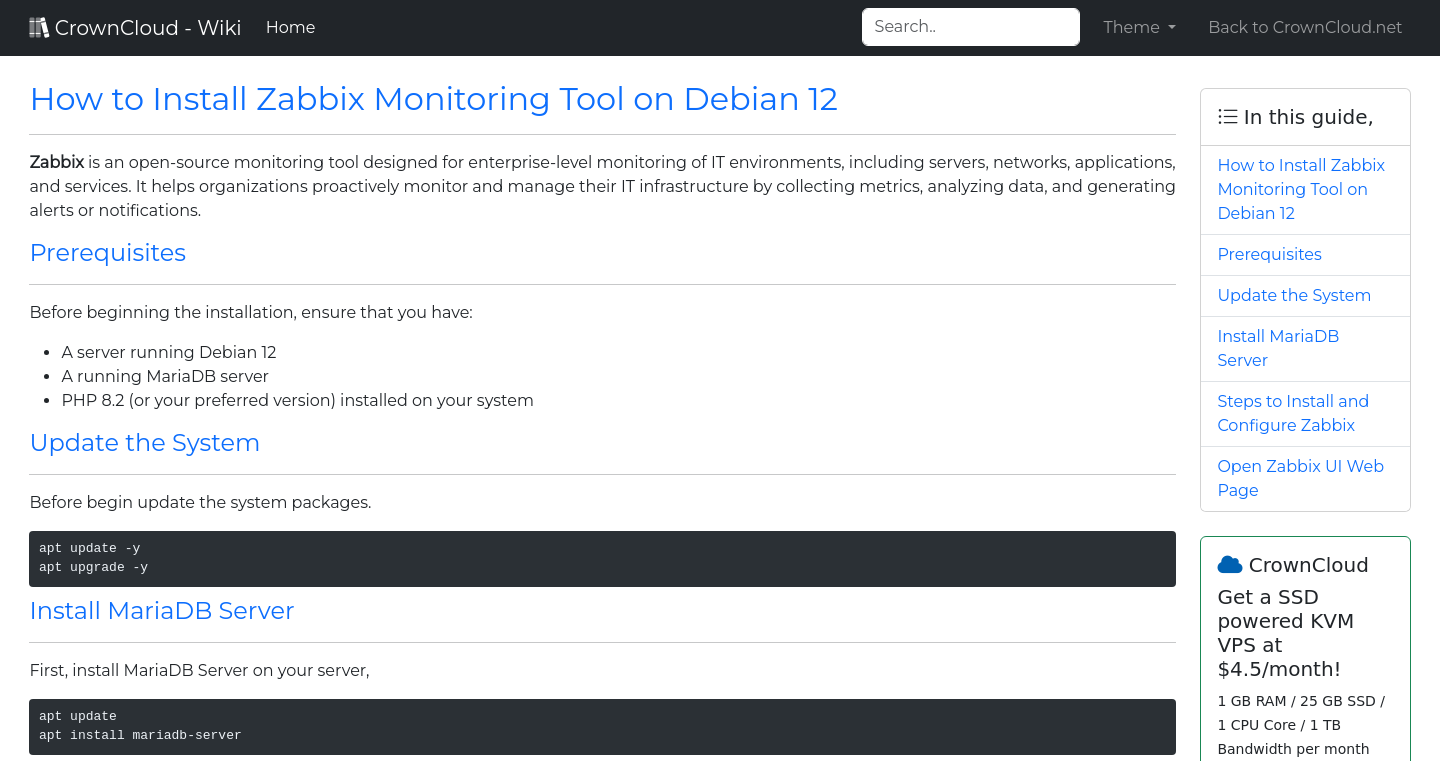1440x761 pixels.
Task: Focus the Search input field
Action: pos(970,27)
